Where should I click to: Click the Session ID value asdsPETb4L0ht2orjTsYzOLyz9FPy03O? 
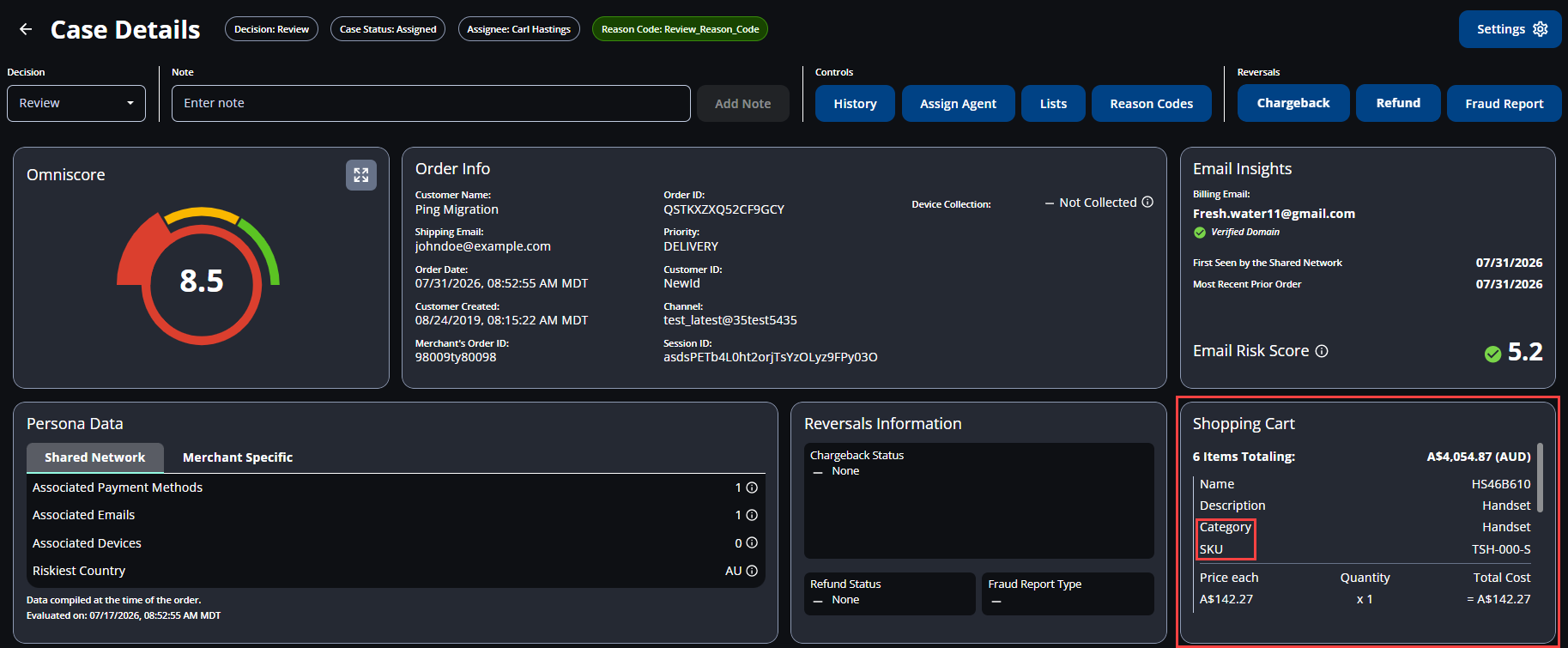click(x=770, y=357)
